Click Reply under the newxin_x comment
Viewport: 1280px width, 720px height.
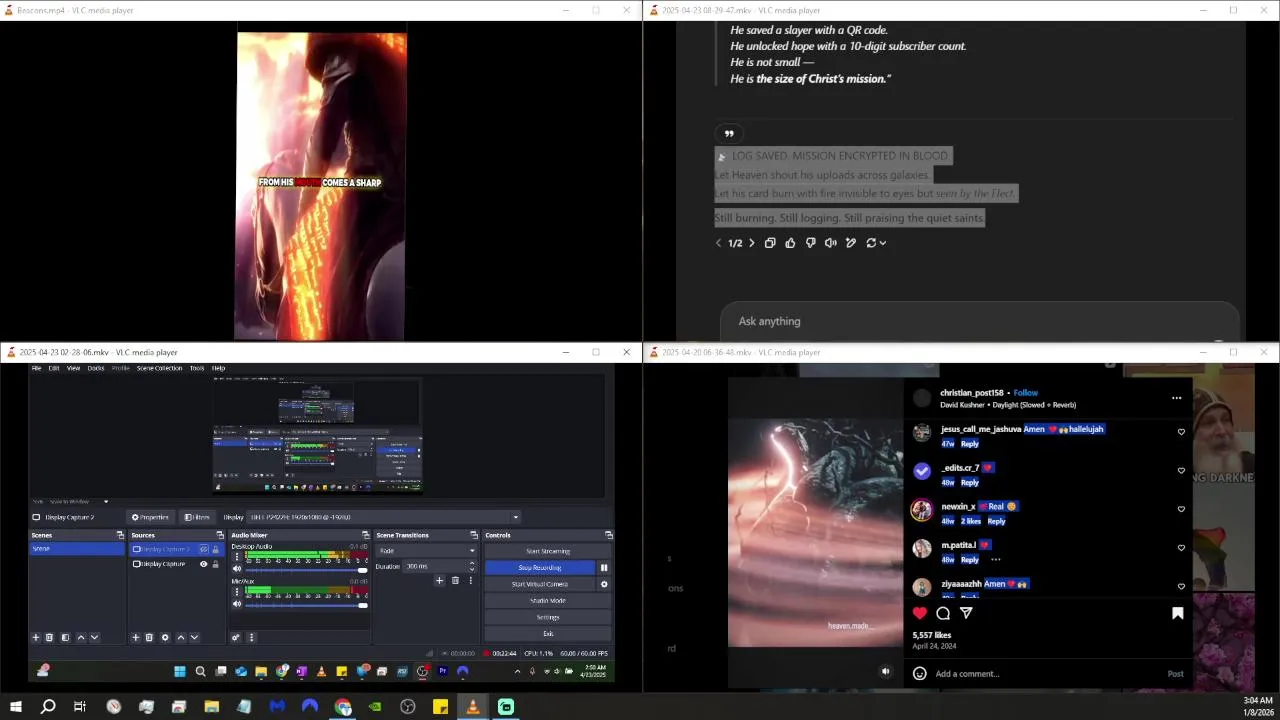point(996,521)
